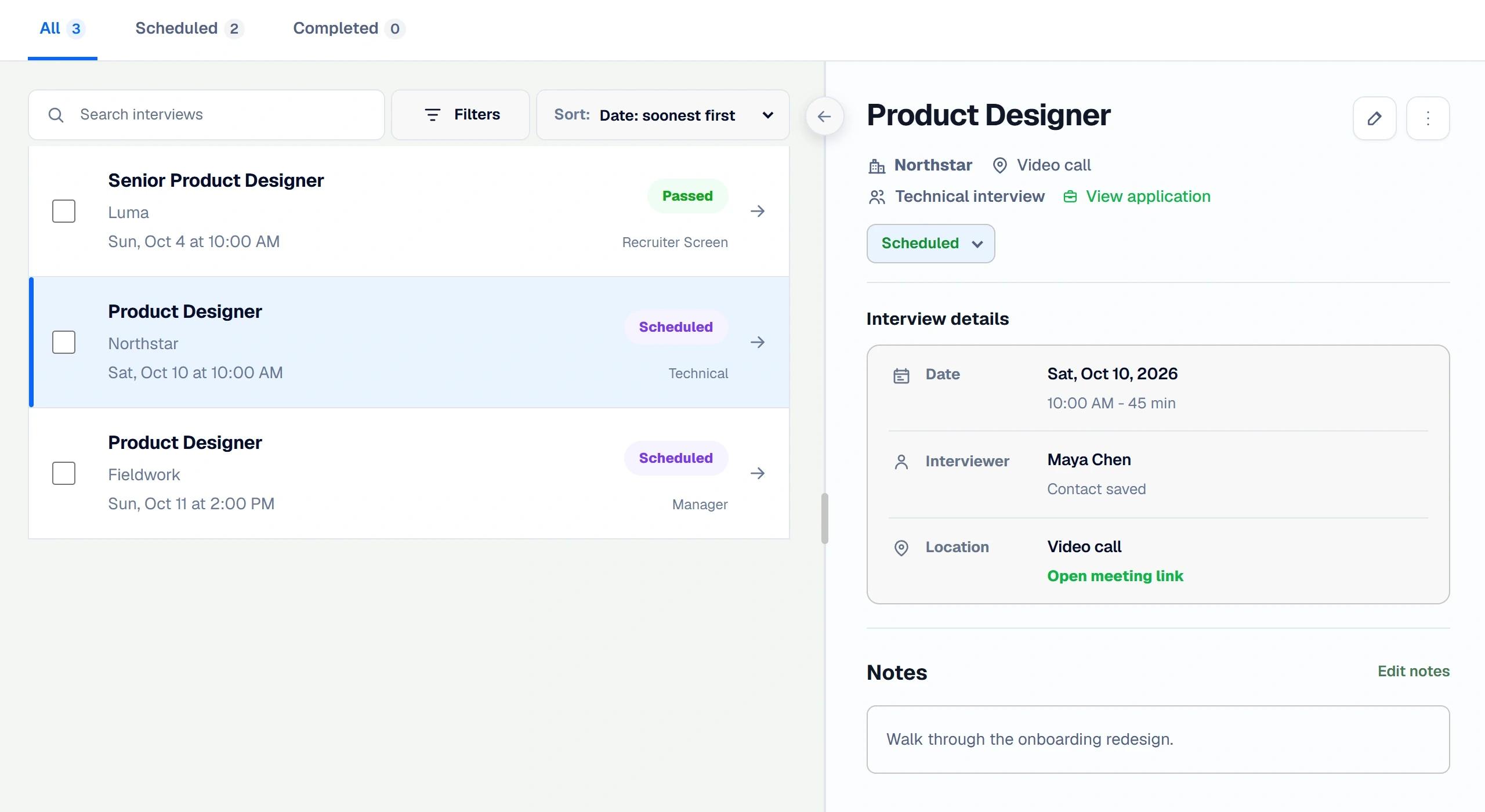
Task: Select the Senior Product Designer title
Action: (216, 180)
